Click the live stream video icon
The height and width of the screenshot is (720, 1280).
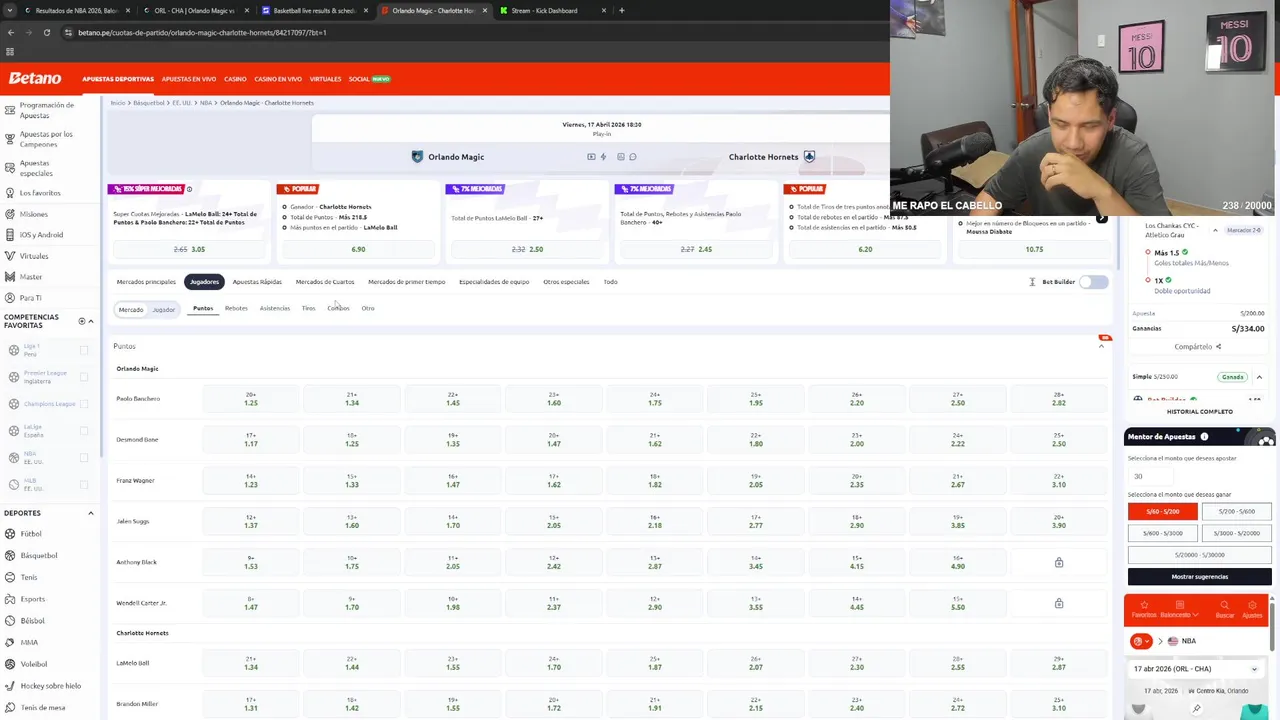[x=591, y=157]
